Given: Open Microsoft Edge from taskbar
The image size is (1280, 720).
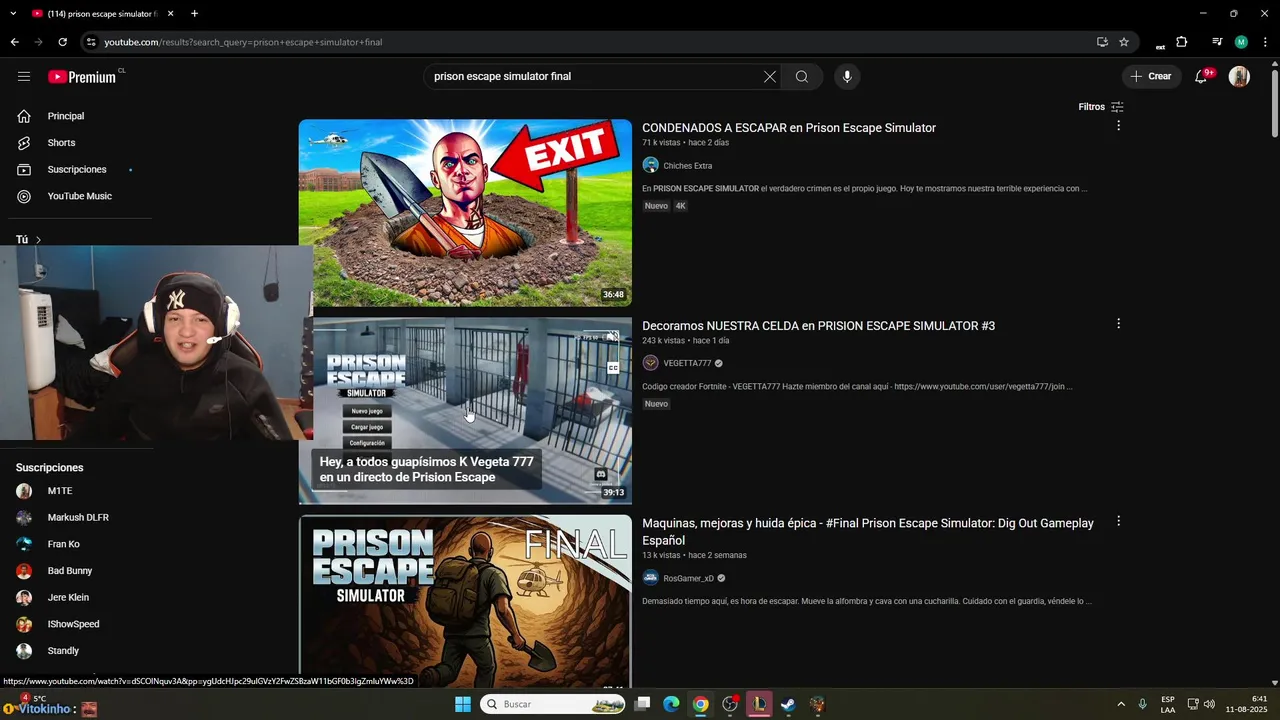Looking at the screenshot, I should pos(671,704).
